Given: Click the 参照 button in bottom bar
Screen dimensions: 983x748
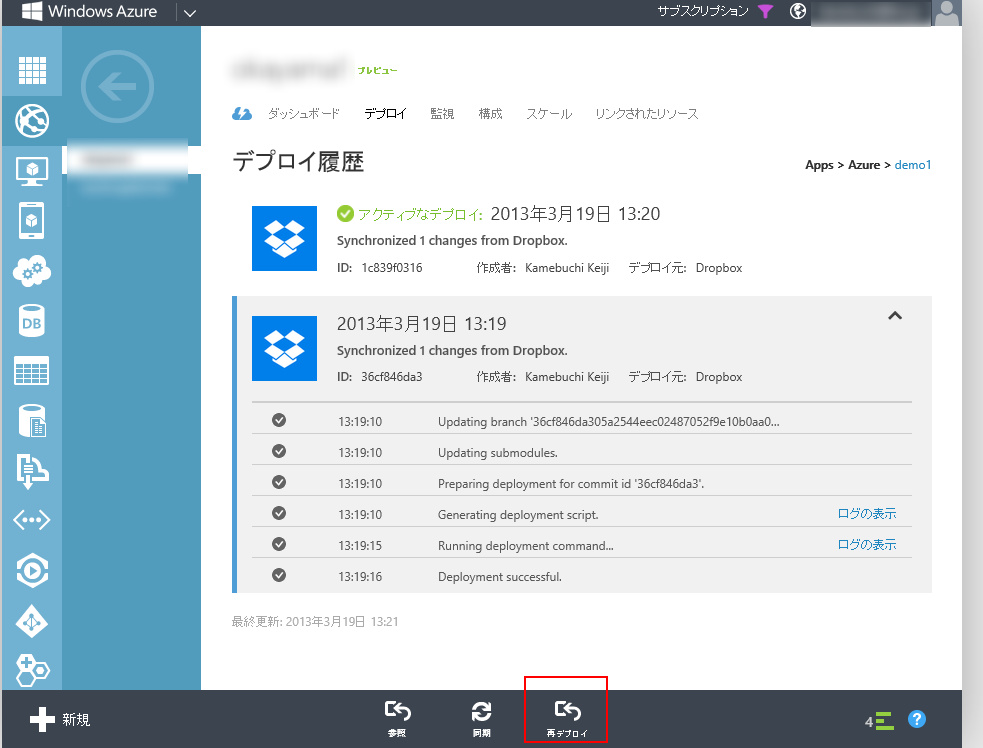Looking at the screenshot, I should point(398,719).
